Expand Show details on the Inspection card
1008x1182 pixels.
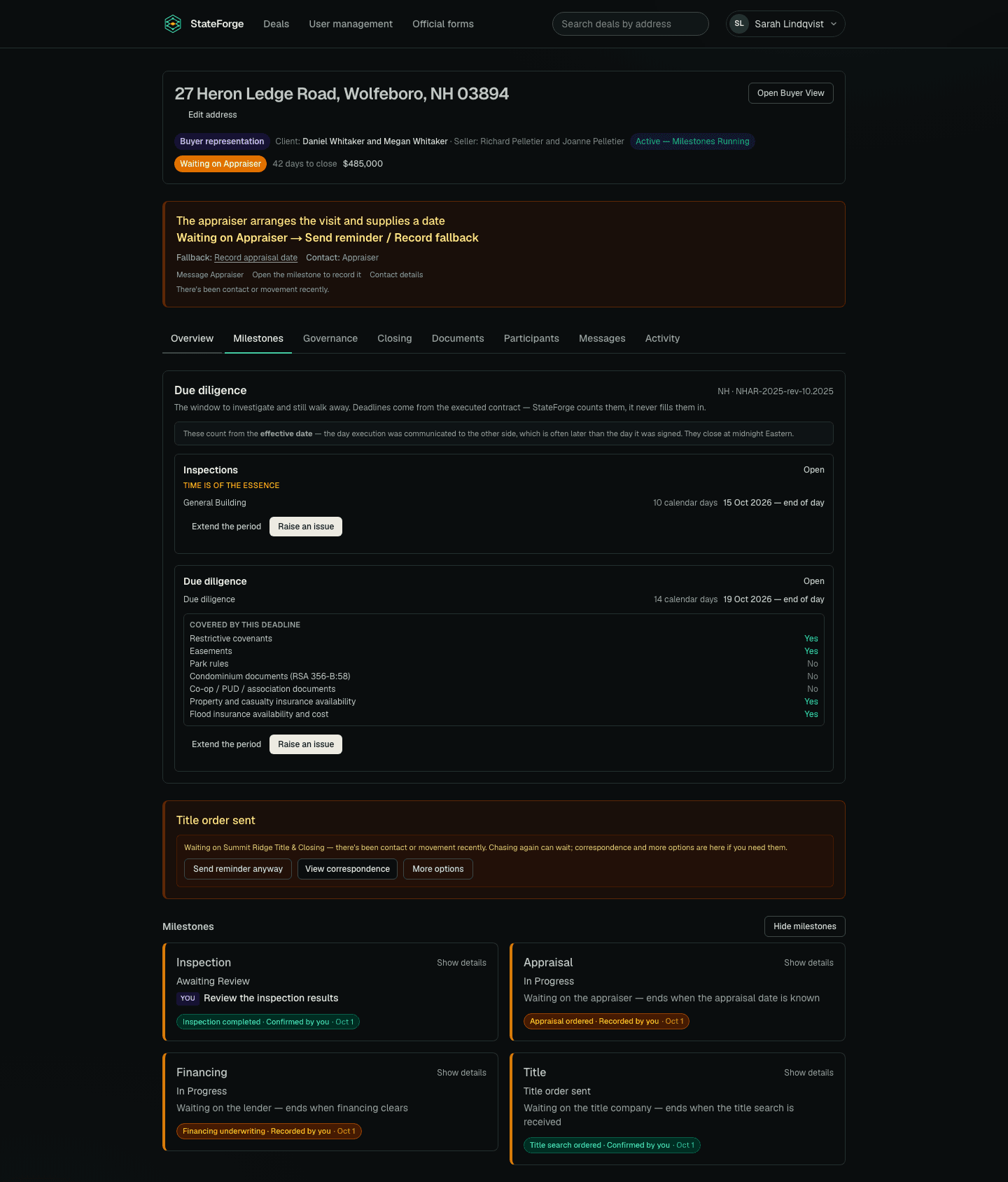coord(461,963)
